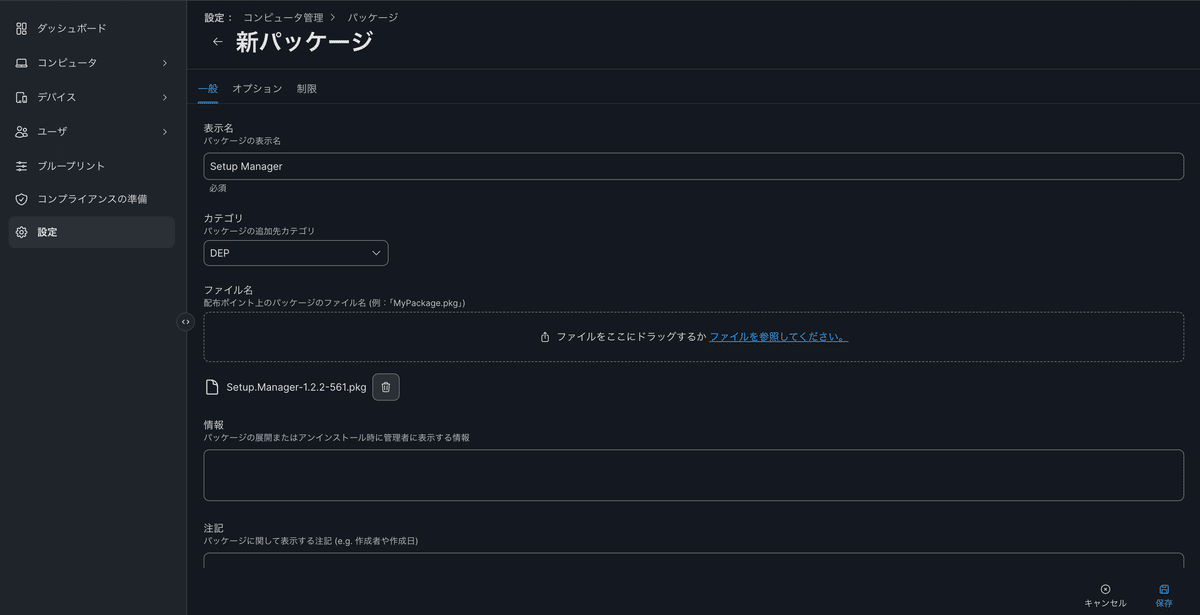This screenshot has width=1200, height=615.
Task: Select the 設定 gear icon in sidebar
Action: (21, 231)
